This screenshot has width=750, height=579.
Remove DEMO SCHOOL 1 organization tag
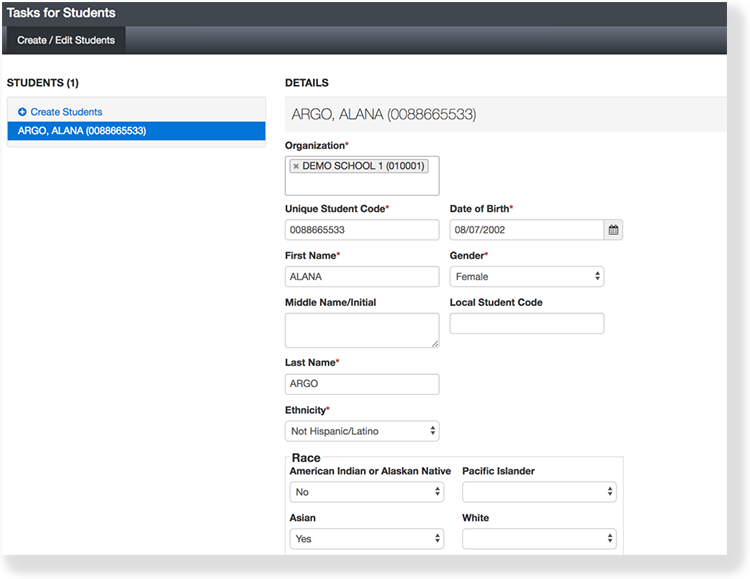pos(296,166)
